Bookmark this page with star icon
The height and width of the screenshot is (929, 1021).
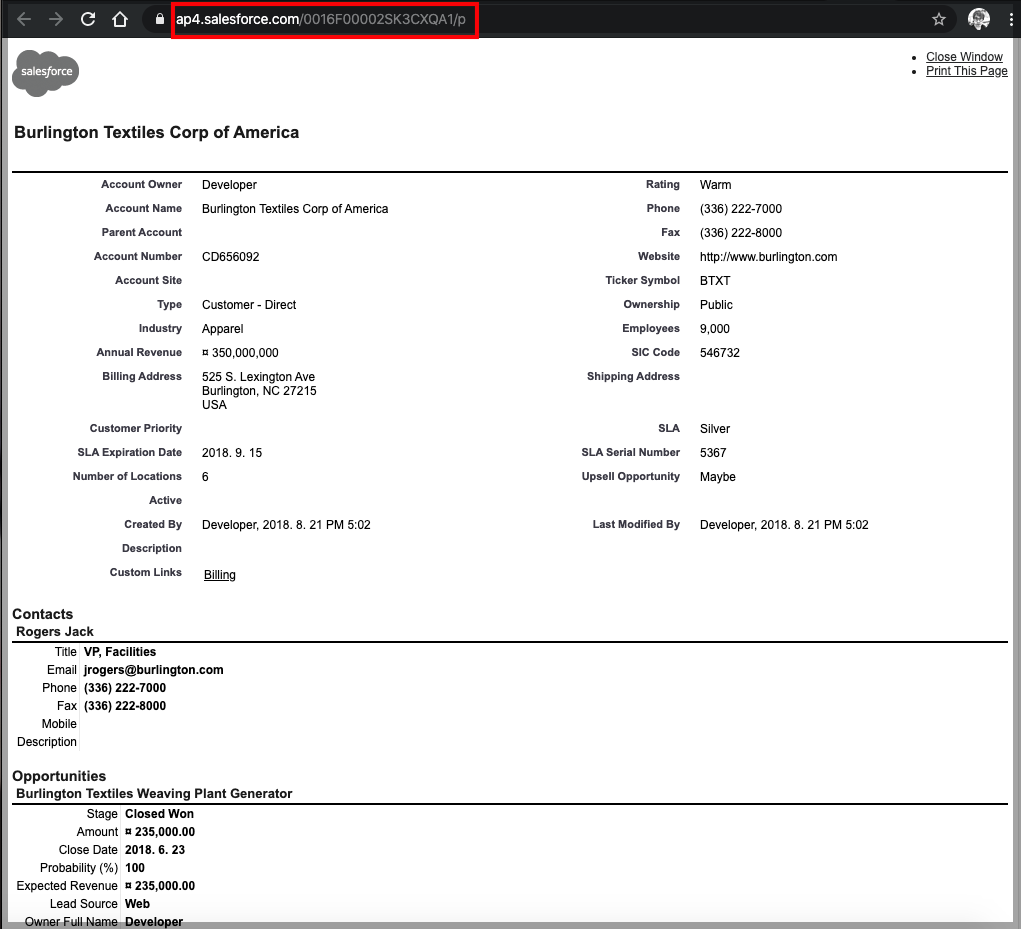point(938,20)
